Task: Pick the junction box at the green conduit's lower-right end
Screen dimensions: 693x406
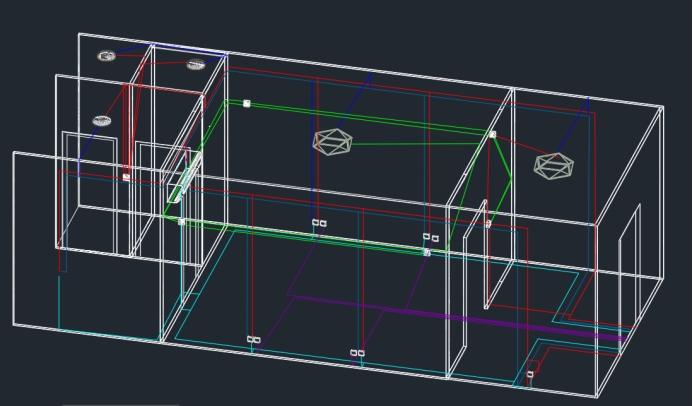Action: click(x=427, y=253)
